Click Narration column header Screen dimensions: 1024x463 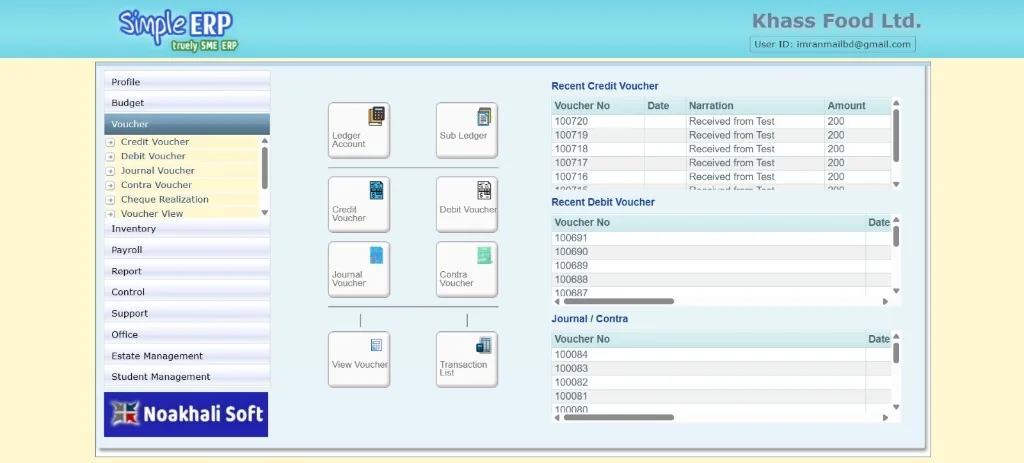pos(755,106)
